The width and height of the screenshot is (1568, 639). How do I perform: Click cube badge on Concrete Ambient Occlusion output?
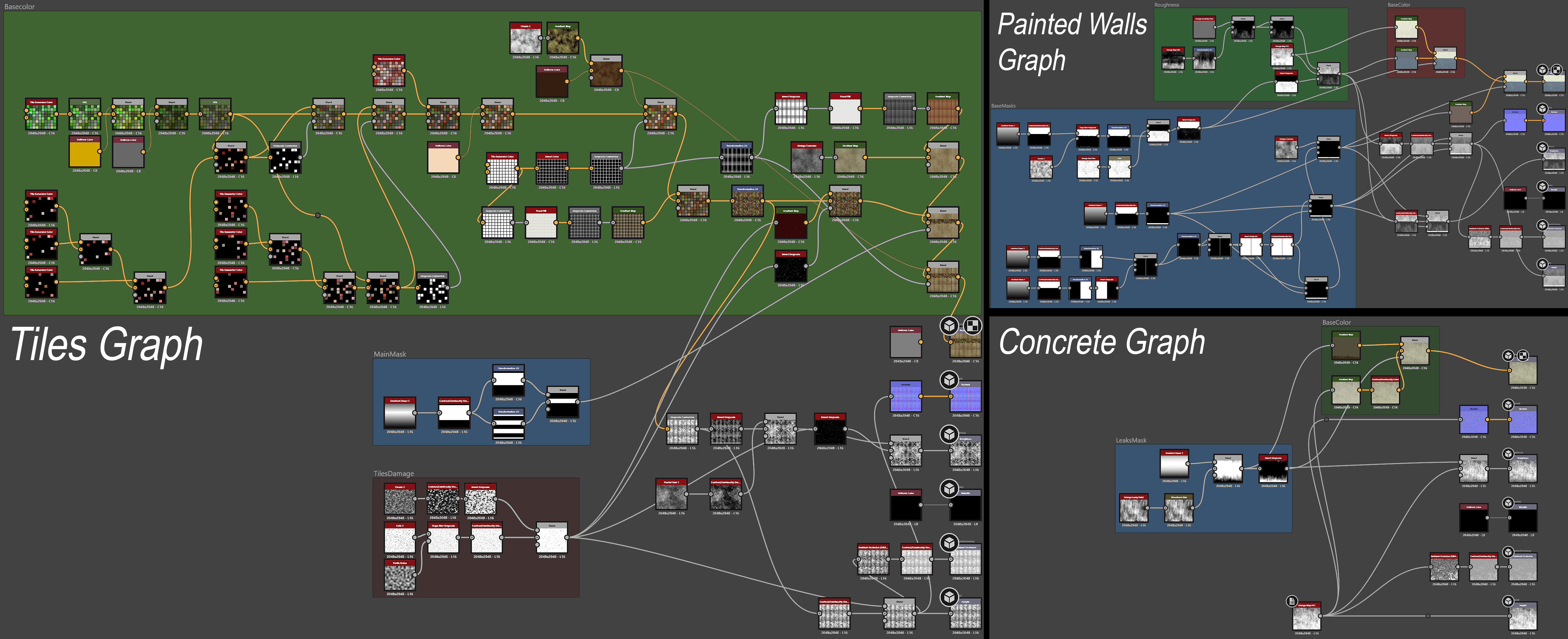click(1508, 552)
